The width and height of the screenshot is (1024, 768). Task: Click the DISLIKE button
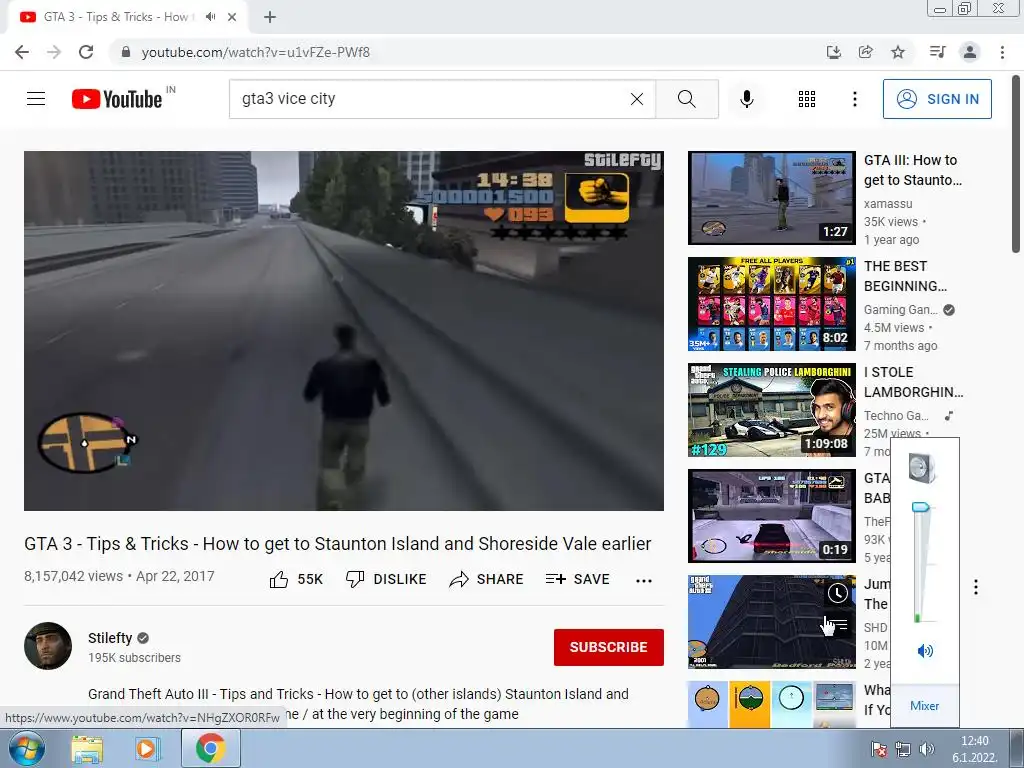coord(386,579)
